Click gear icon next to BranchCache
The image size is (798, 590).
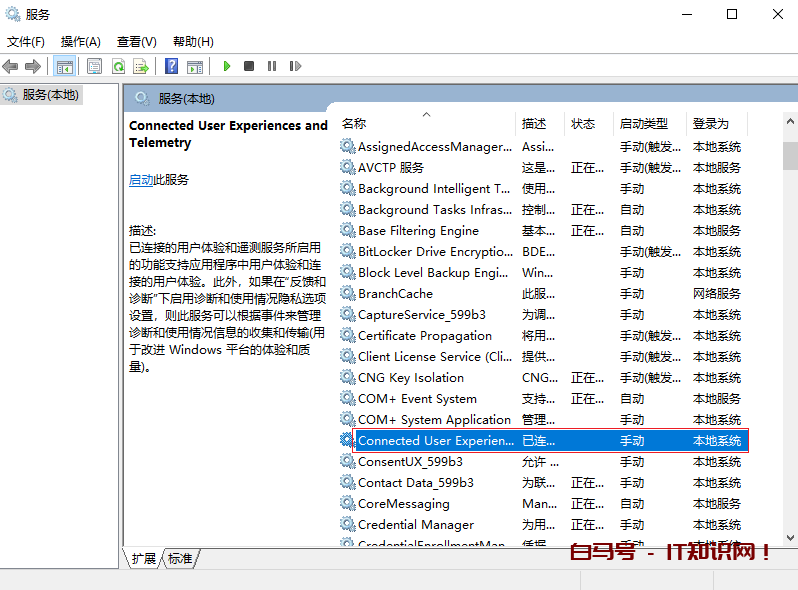pyautogui.click(x=348, y=293)
